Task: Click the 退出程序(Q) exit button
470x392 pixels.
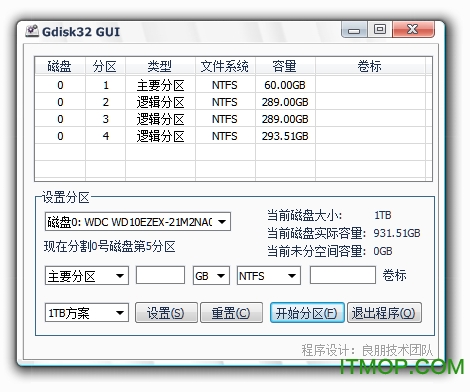Action: 384,313
